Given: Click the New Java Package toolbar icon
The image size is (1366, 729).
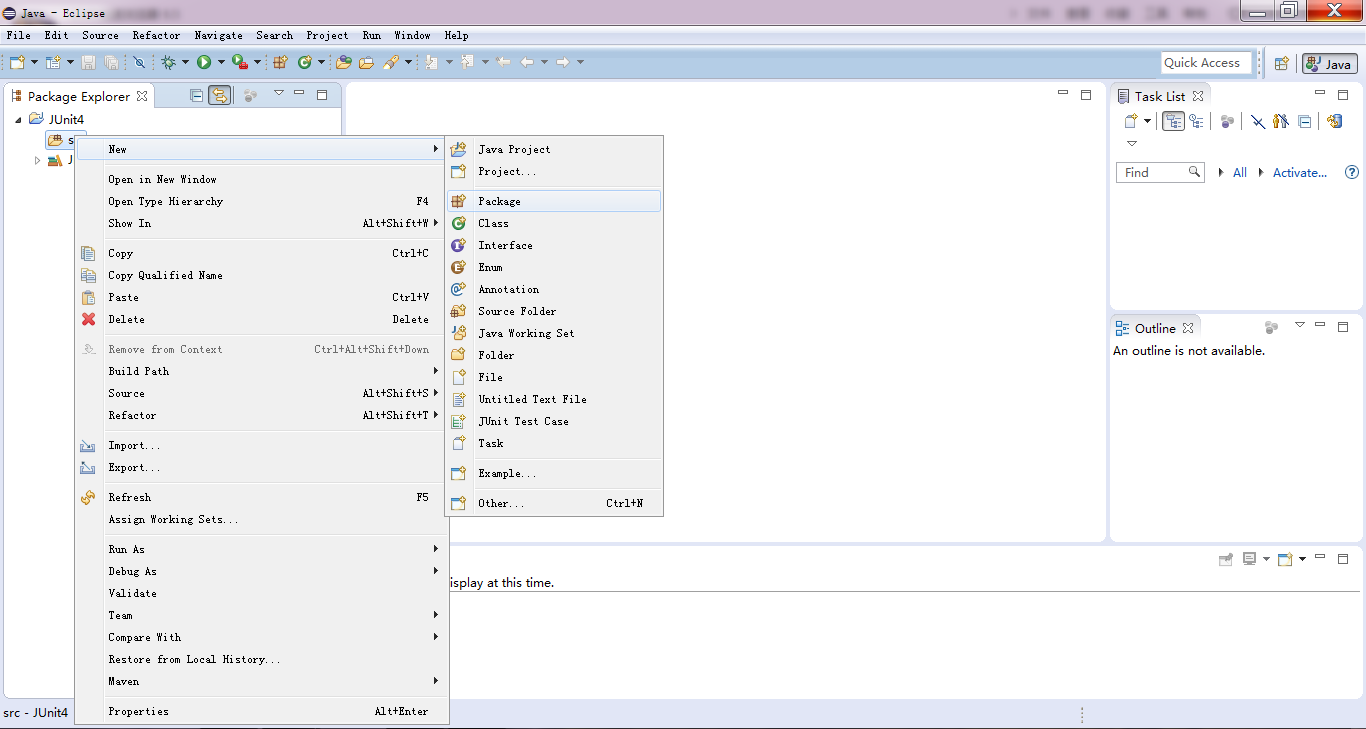Looking at the screenshot, I should (x=280, y=62).
